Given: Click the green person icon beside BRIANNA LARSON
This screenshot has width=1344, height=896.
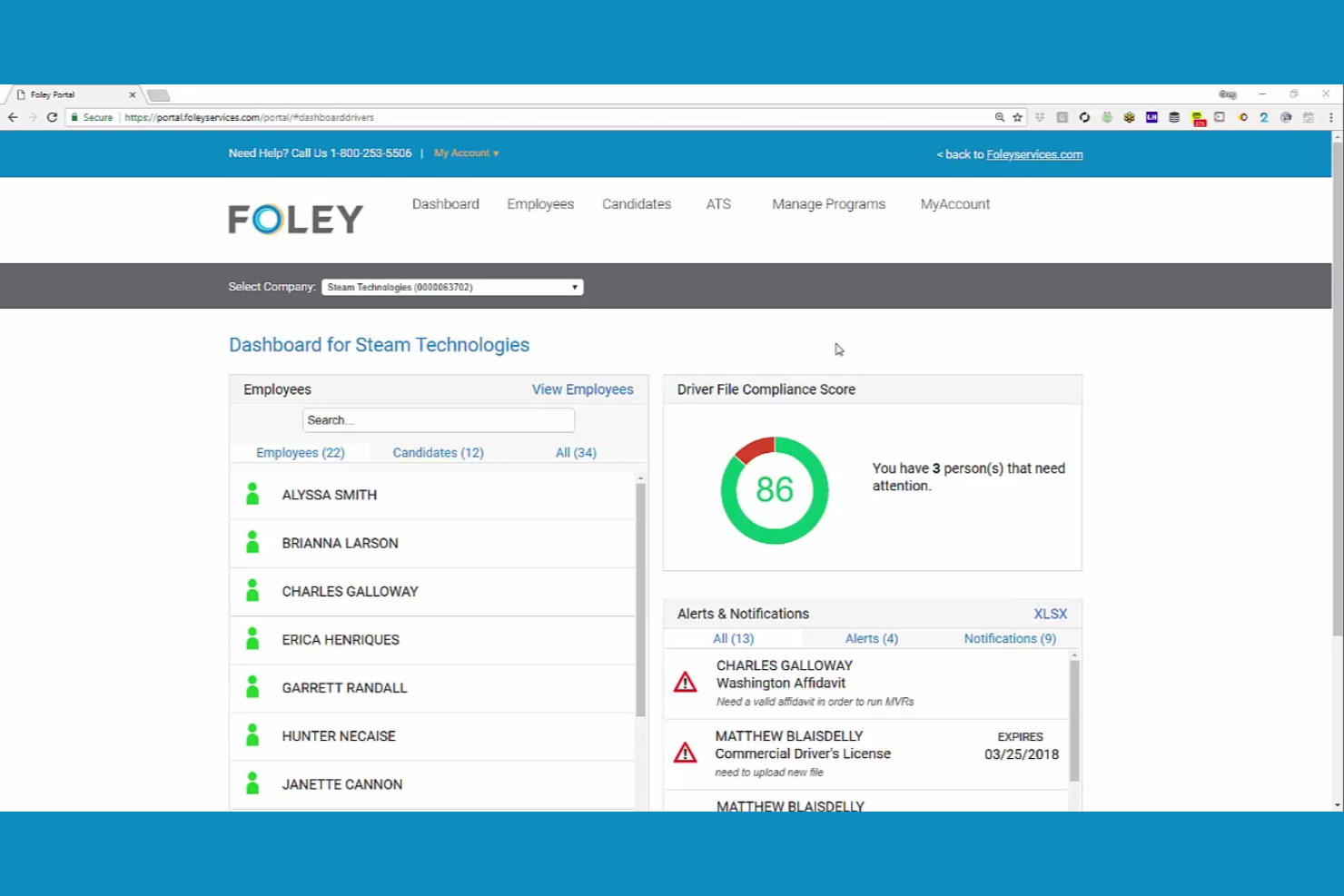Looking at the screenshot, I should [252, 542].
